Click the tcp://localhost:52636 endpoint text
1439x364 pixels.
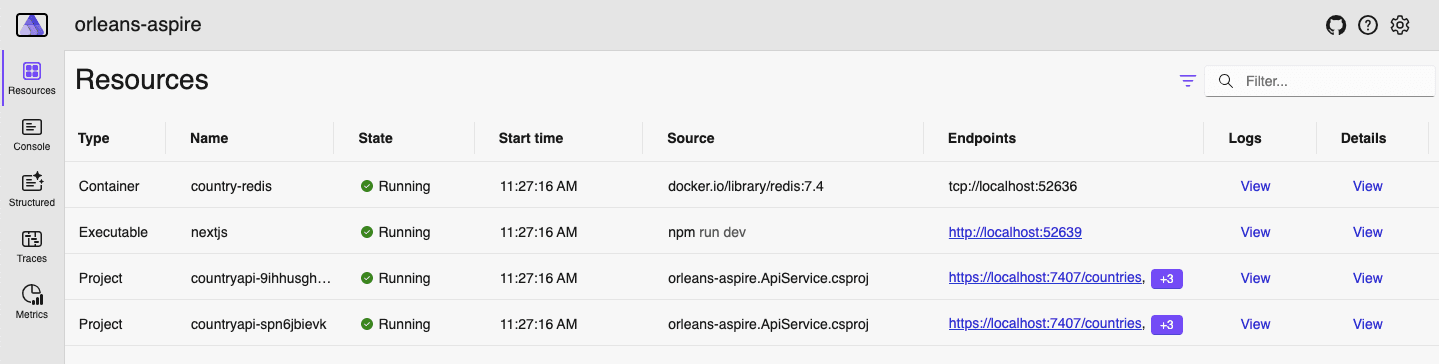tap(1013, 186)
